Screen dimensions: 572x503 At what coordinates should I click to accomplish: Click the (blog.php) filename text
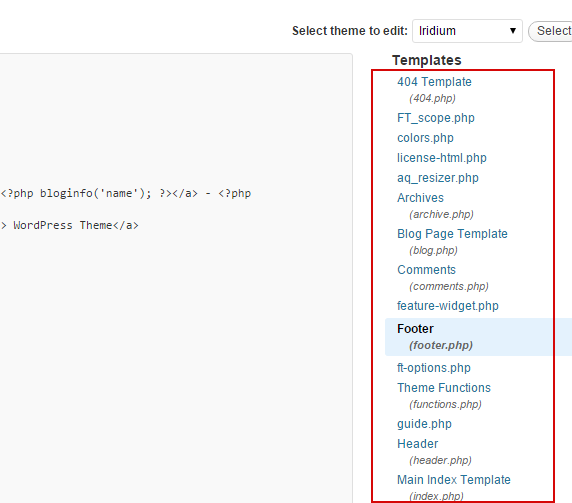pyautogui.click(x=433, y=251)
